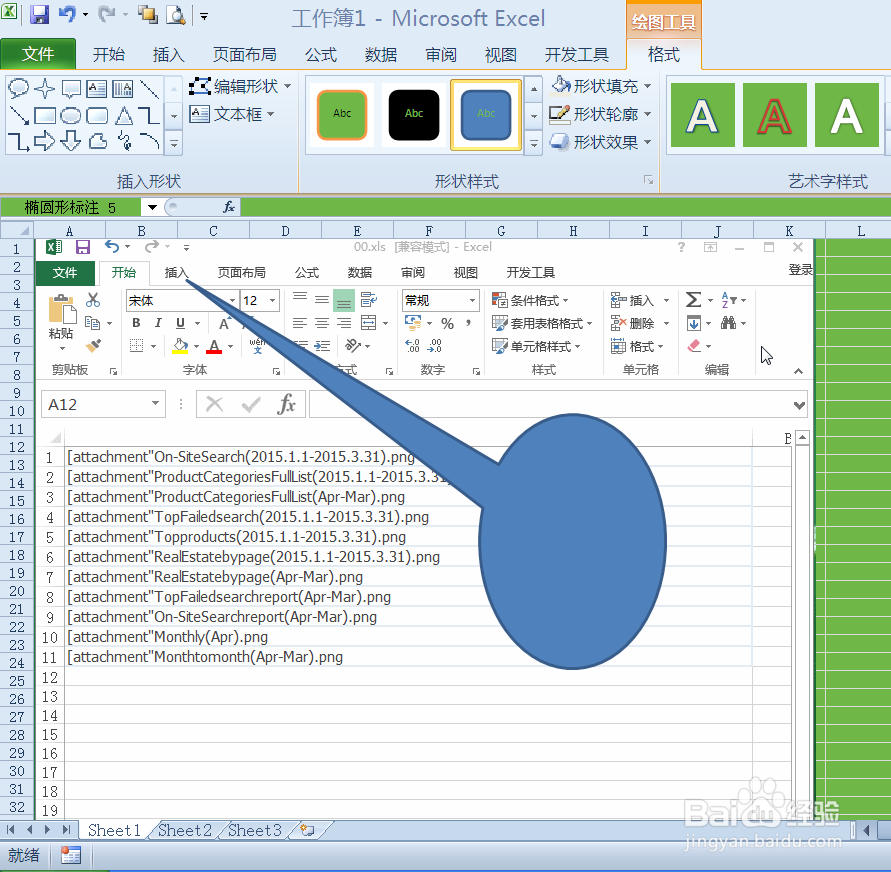Click the percent style icon in embedded window
This screenshot has height=872, width=891.
tap(448, 324)
